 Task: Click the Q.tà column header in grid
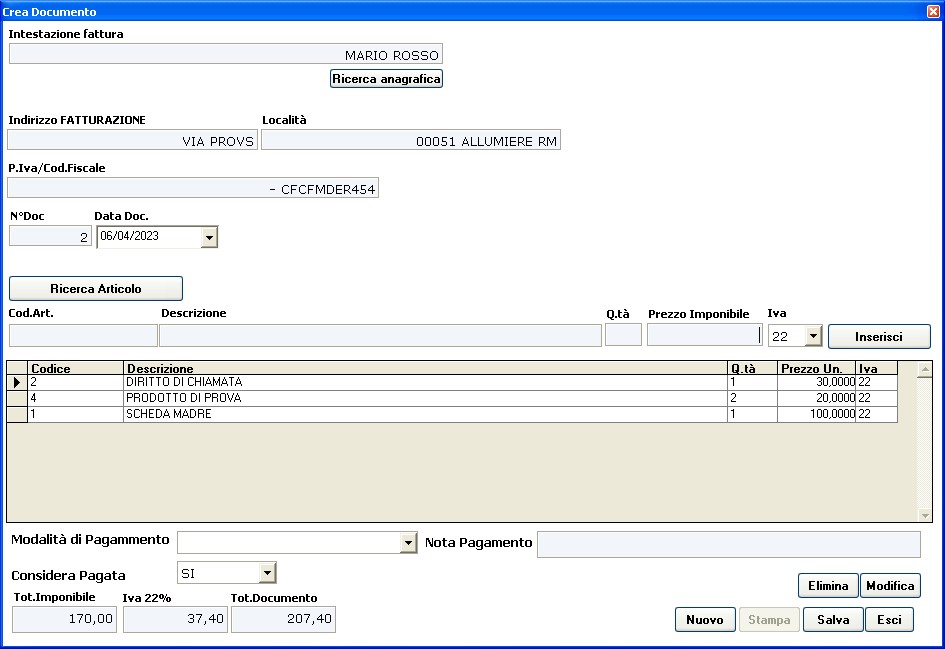click(753, 368)
